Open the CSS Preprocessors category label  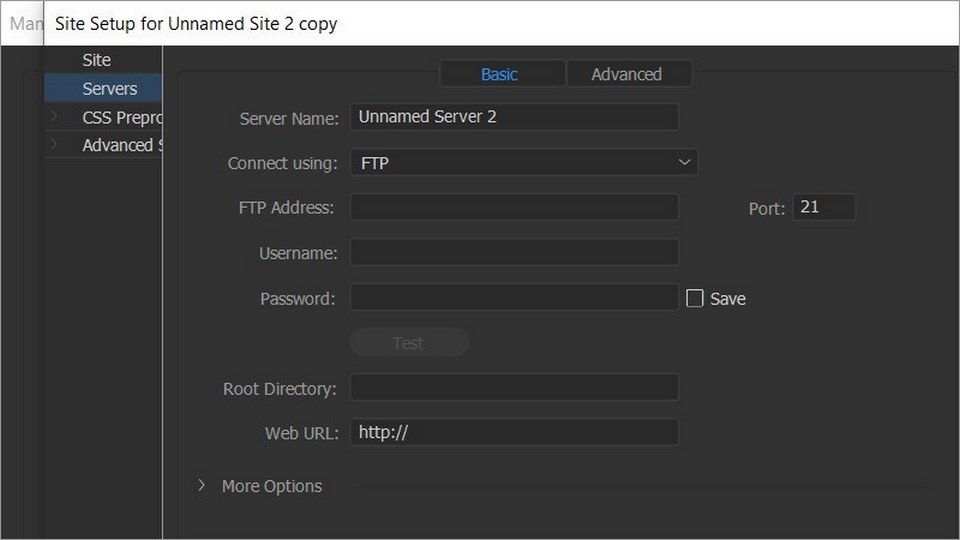point(120,117)
